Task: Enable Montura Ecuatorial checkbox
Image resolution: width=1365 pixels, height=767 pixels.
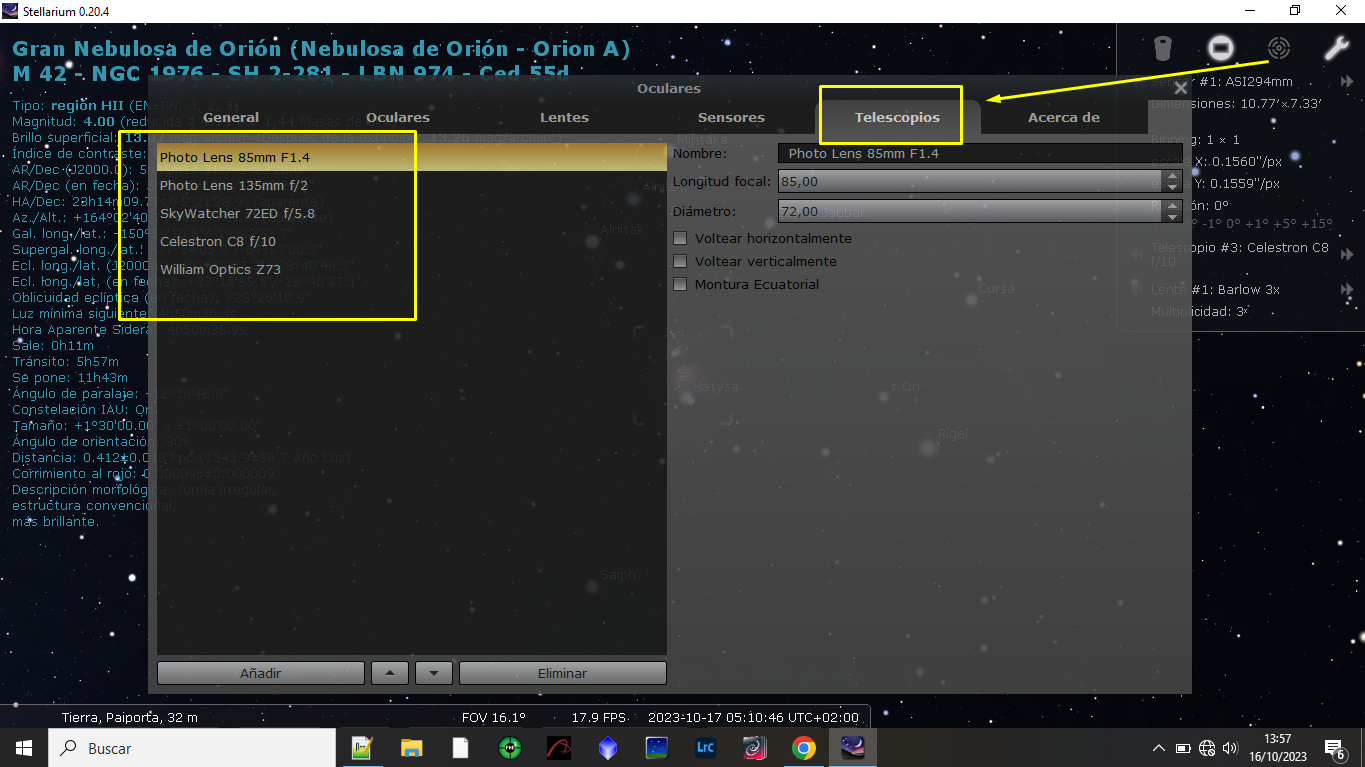Action: [681, 285]
